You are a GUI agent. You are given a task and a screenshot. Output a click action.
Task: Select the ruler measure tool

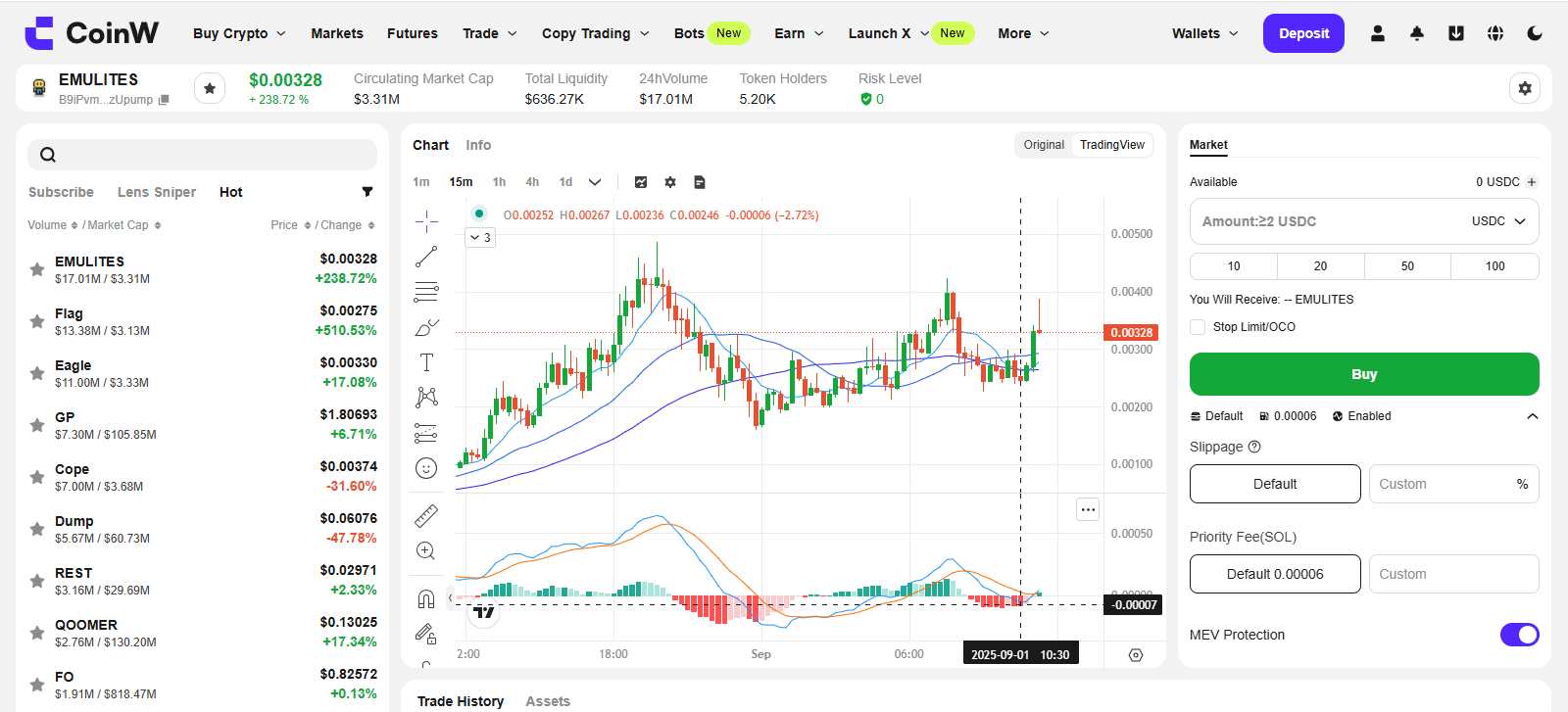point(426,515)
